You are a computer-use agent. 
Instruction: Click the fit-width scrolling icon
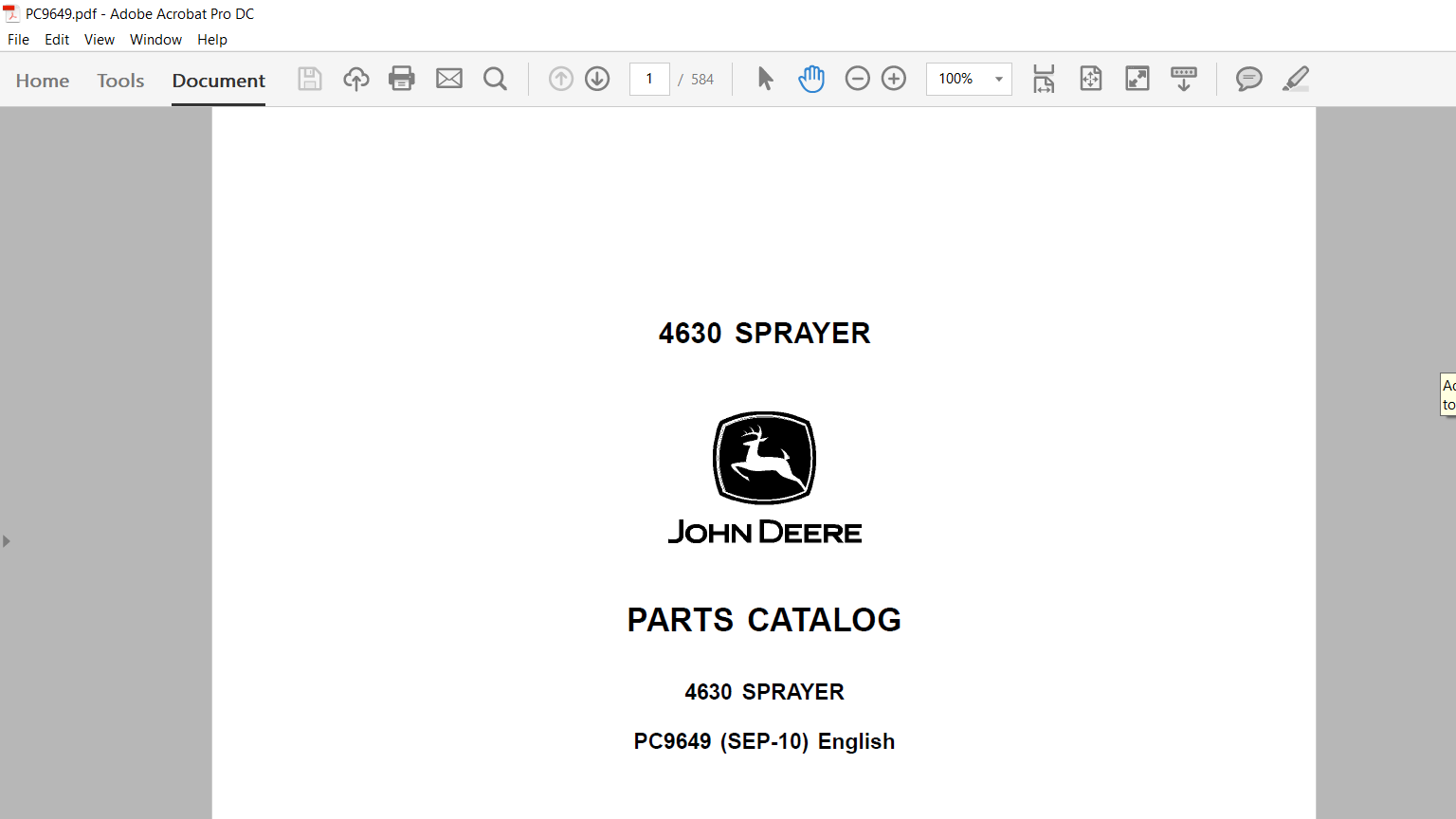1044,79
